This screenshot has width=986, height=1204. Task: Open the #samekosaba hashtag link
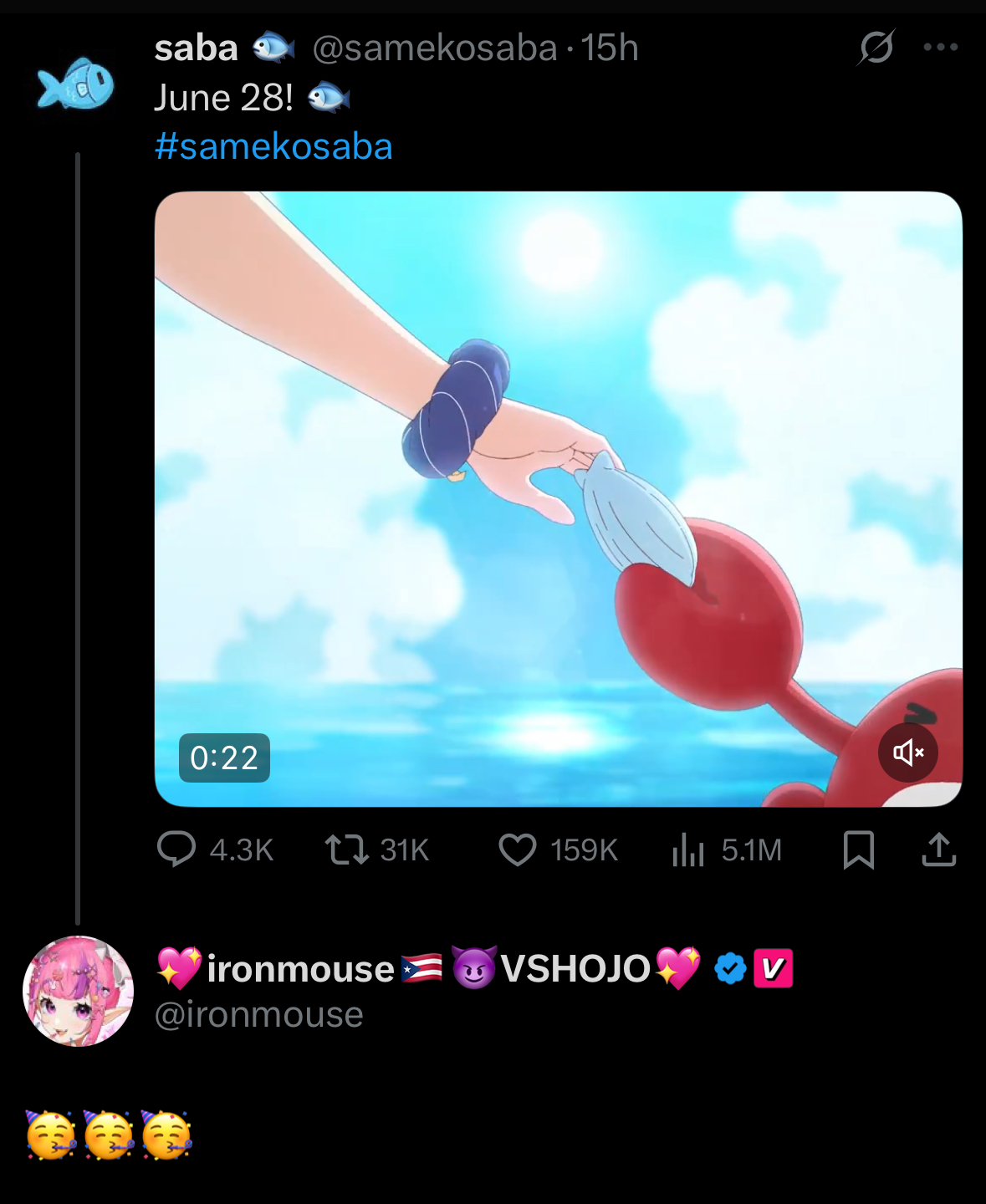pyautogui.click(x=273, y=146)
